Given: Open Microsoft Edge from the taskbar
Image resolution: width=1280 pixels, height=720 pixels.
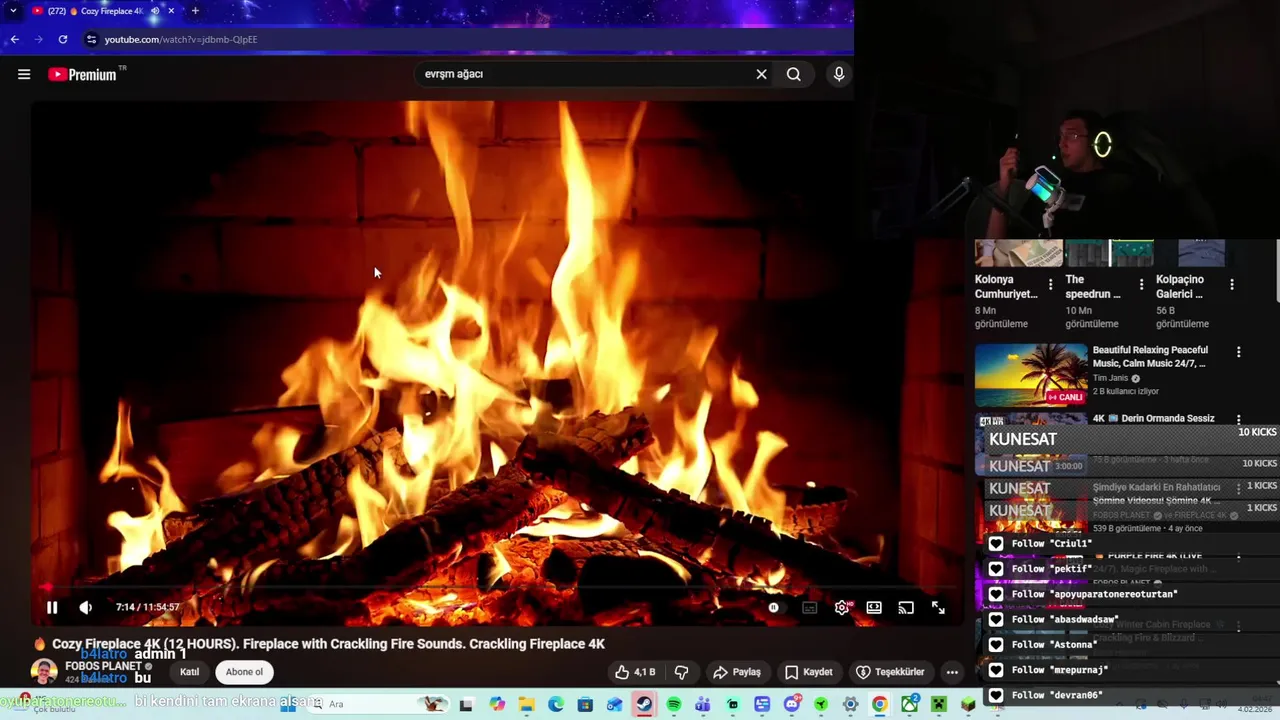Looking at the screenshot, I should click(x=556, y=704).
